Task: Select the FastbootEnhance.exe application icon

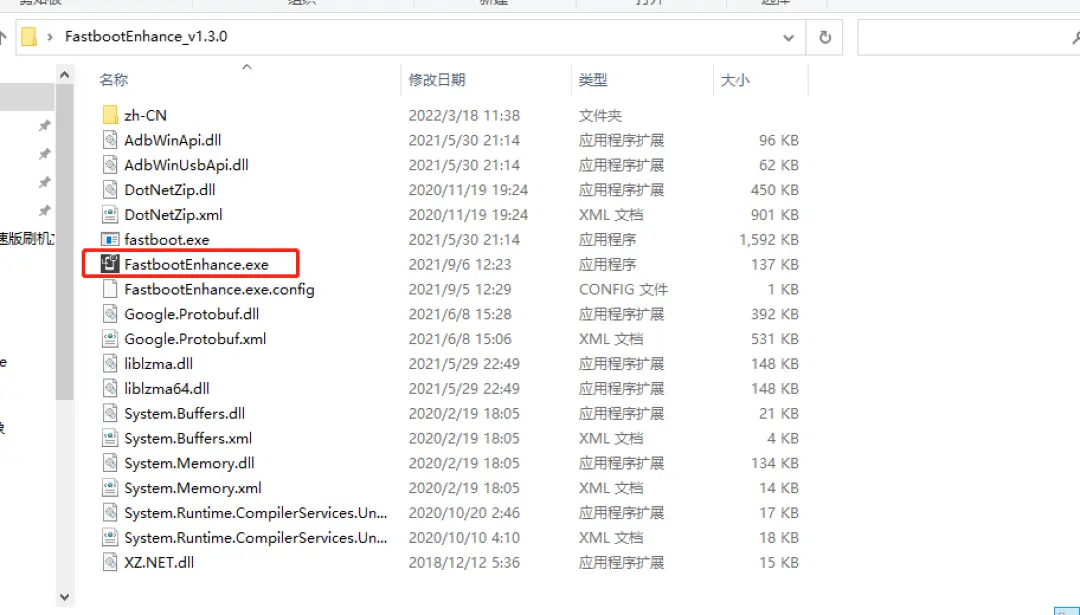Action: [110, 264]
